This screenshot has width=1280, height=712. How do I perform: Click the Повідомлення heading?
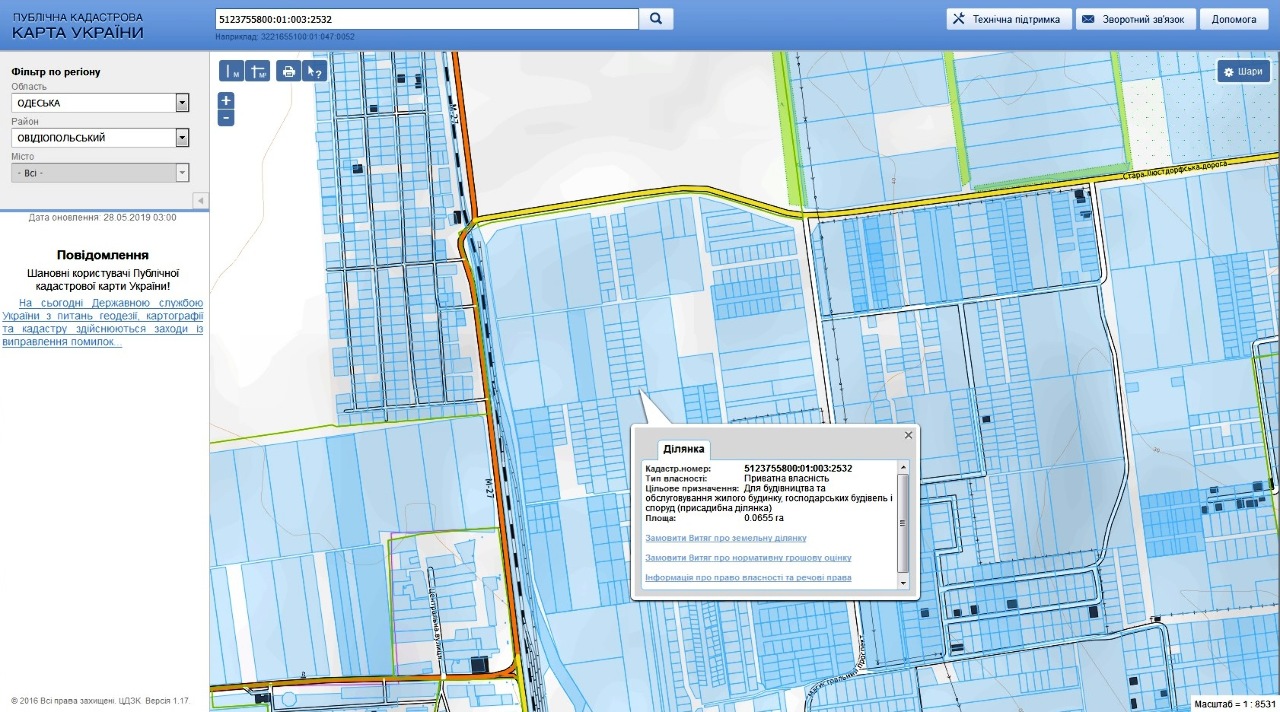103,255
